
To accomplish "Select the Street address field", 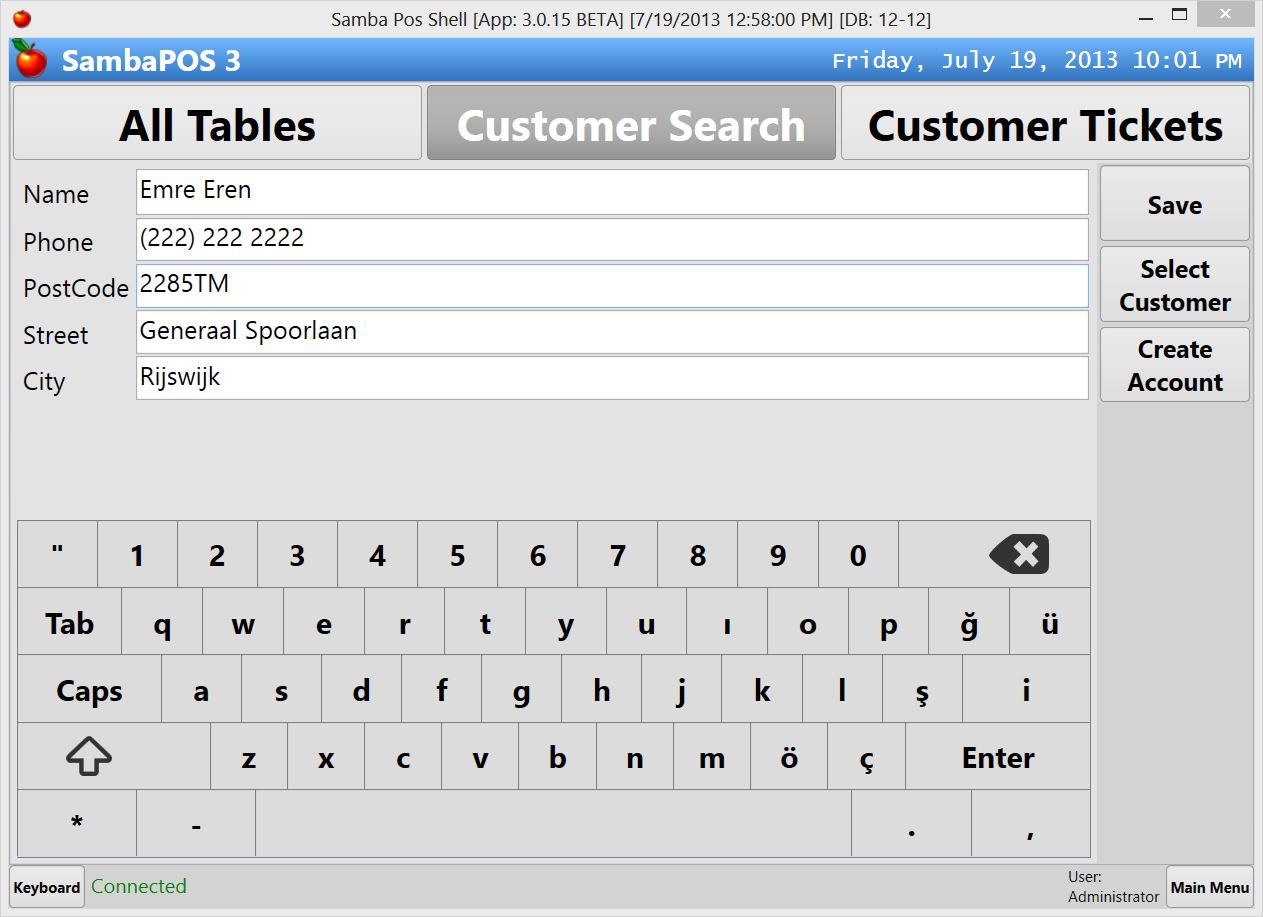I will 611,332.
